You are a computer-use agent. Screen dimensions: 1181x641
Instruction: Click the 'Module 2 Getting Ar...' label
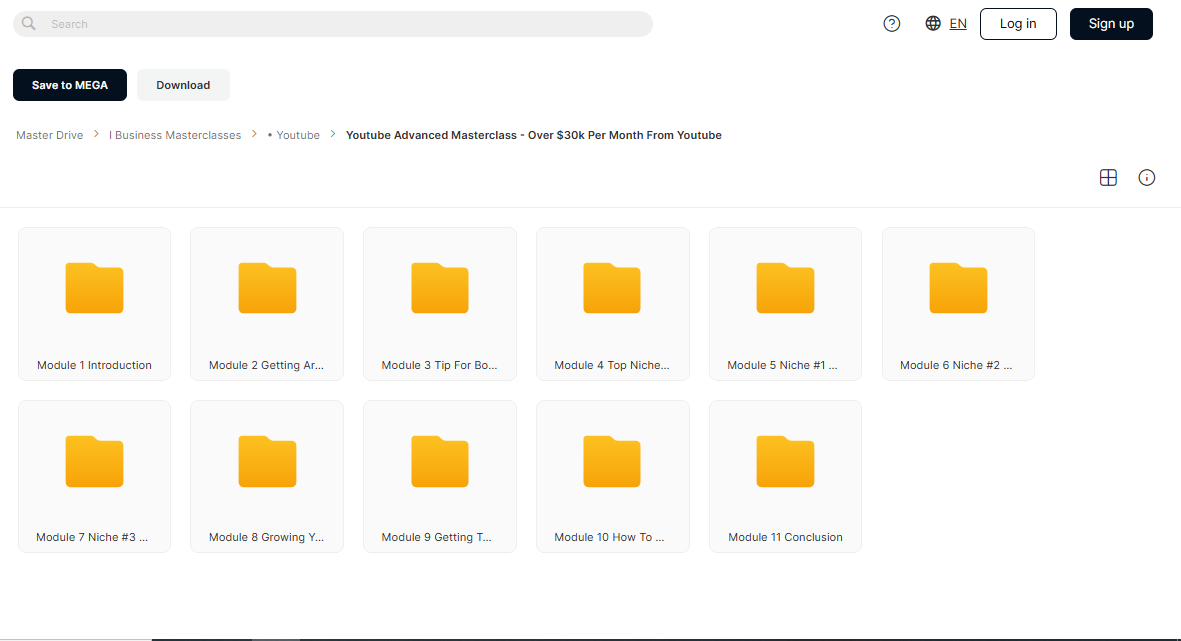point(267,365)
